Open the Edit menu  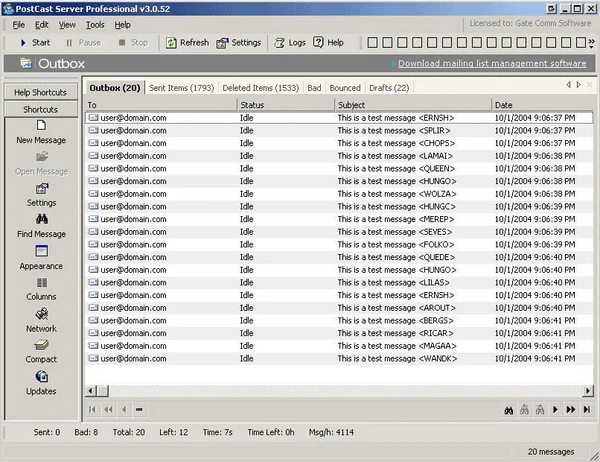tap(42, 25)
